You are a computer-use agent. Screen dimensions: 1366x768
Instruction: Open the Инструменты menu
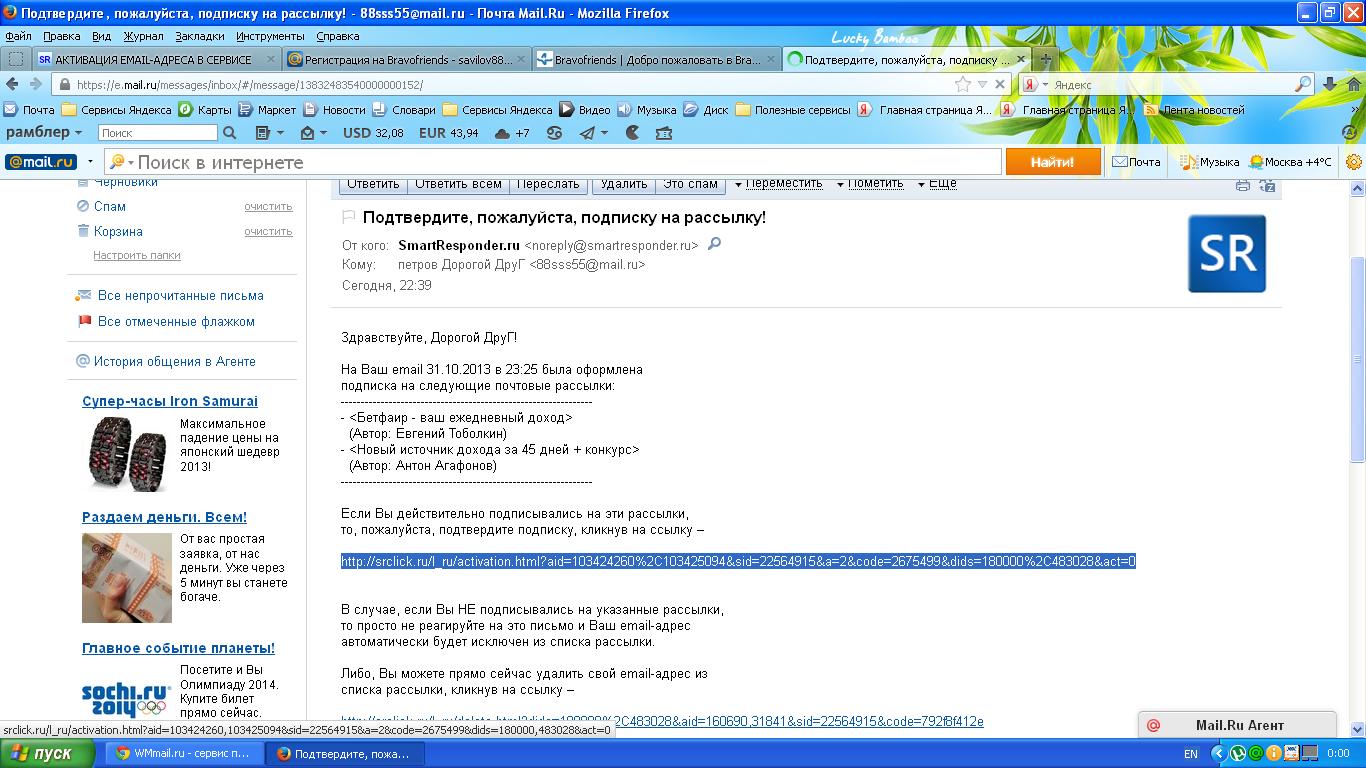(x=271, y=36)
